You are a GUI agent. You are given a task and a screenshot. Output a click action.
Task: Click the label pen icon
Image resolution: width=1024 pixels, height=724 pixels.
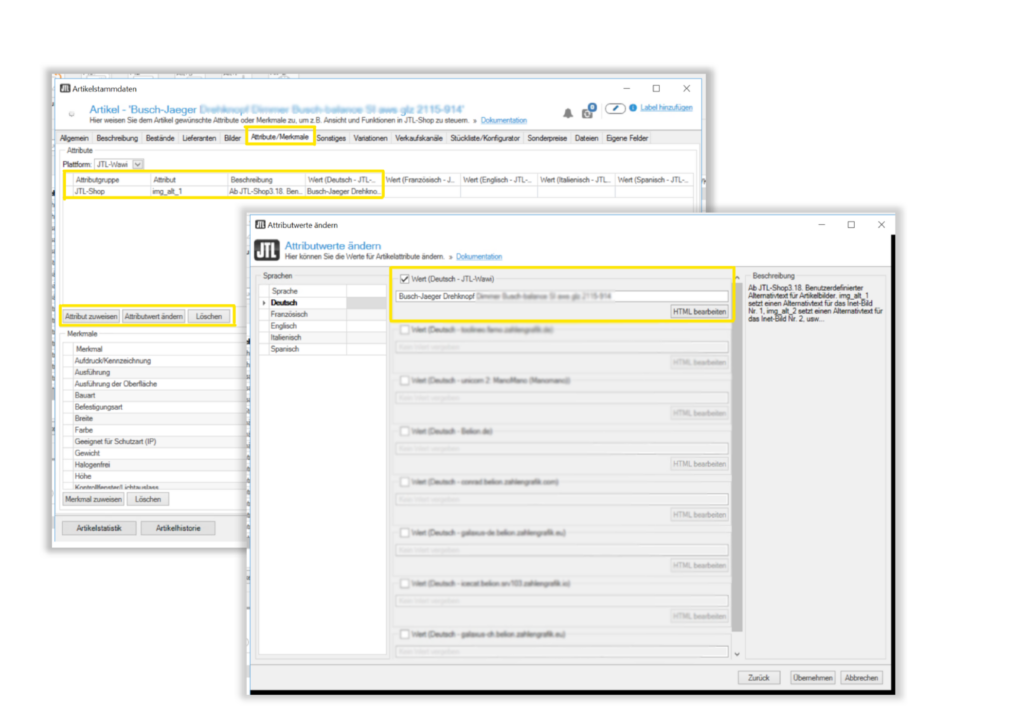(617, 108)
